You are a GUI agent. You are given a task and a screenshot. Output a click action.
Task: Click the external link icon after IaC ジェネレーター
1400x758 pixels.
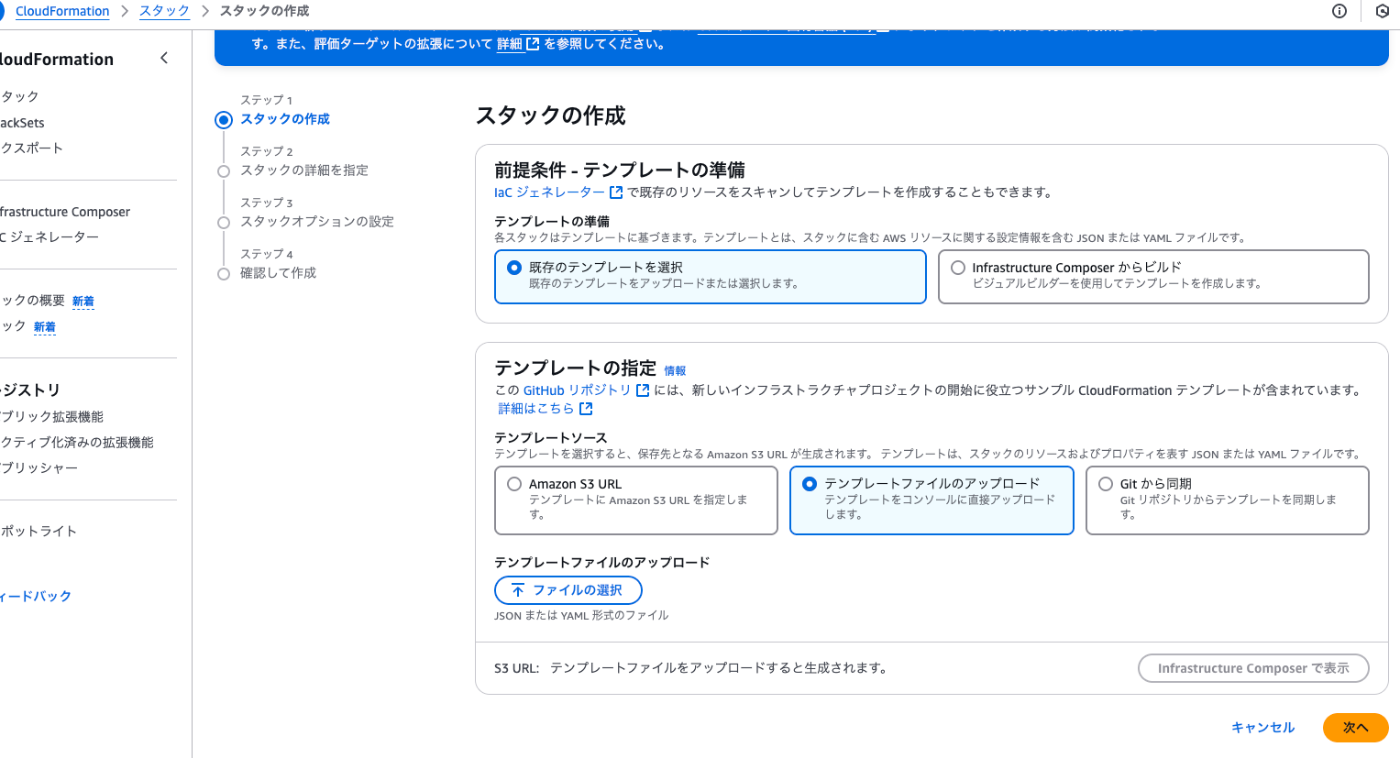[x=616, y=192]
